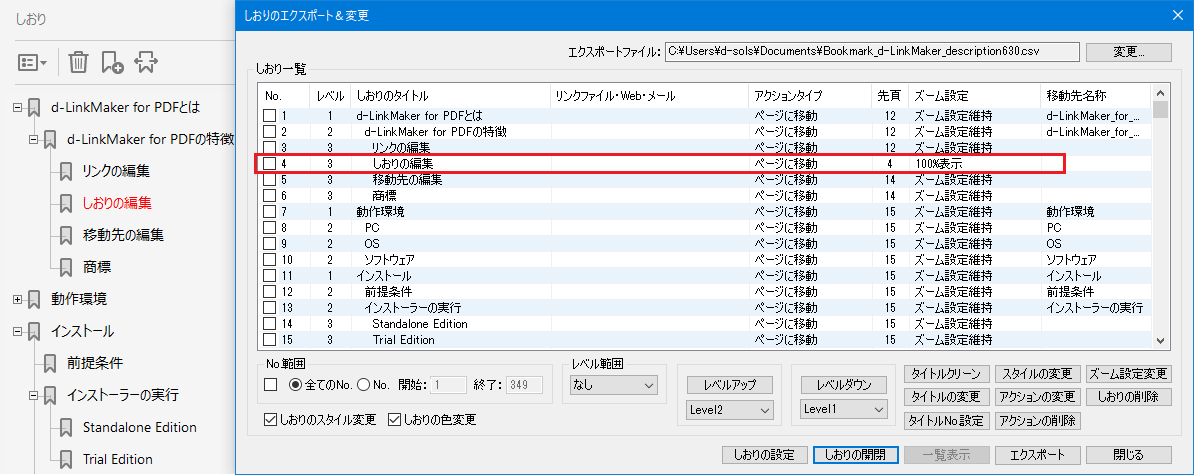Click the タイトルクリーン button
Viewport: 1194px width, 475px height.
click(947, 374)
